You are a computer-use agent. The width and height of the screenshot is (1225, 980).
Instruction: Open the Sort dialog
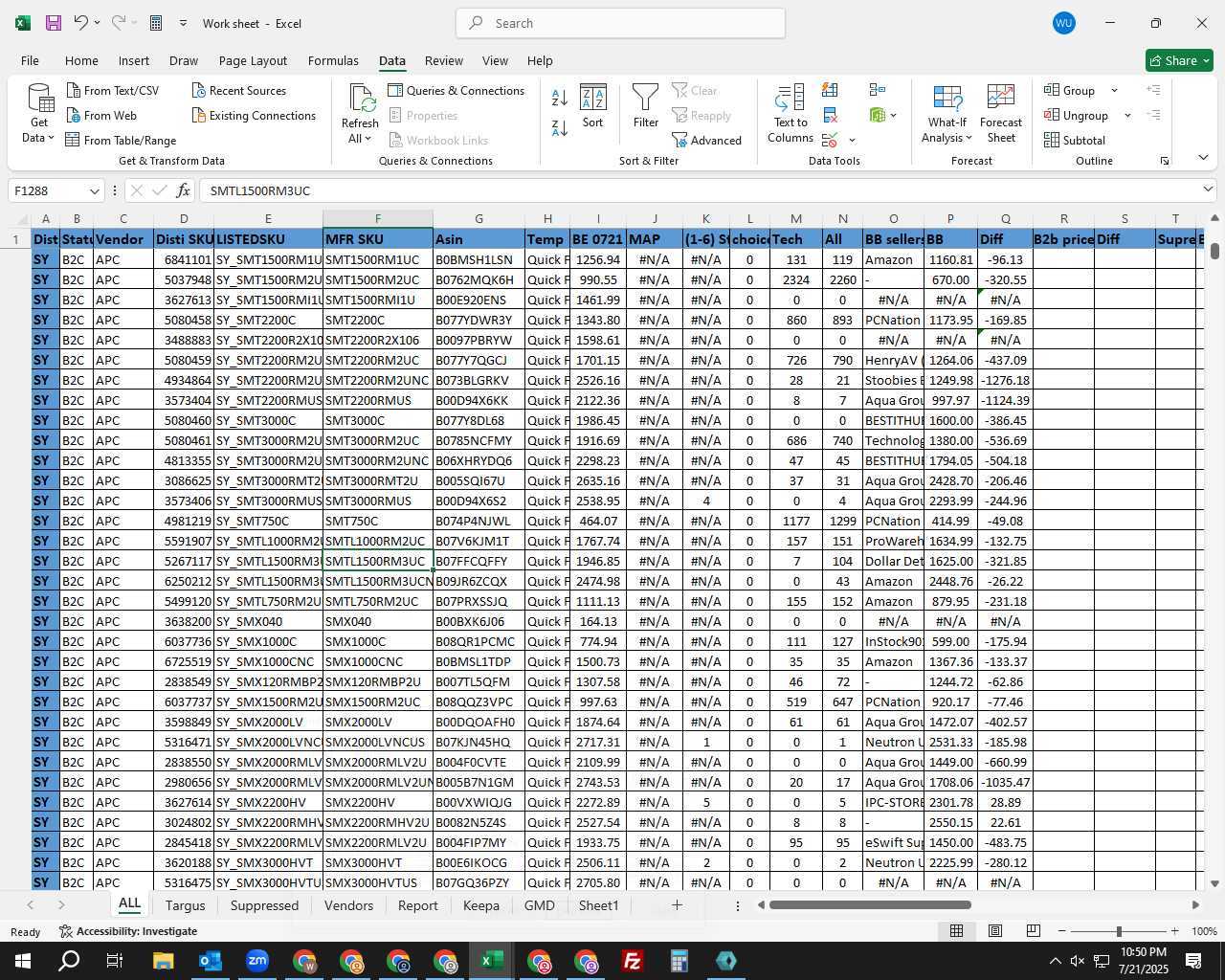[x=593, y=107]
